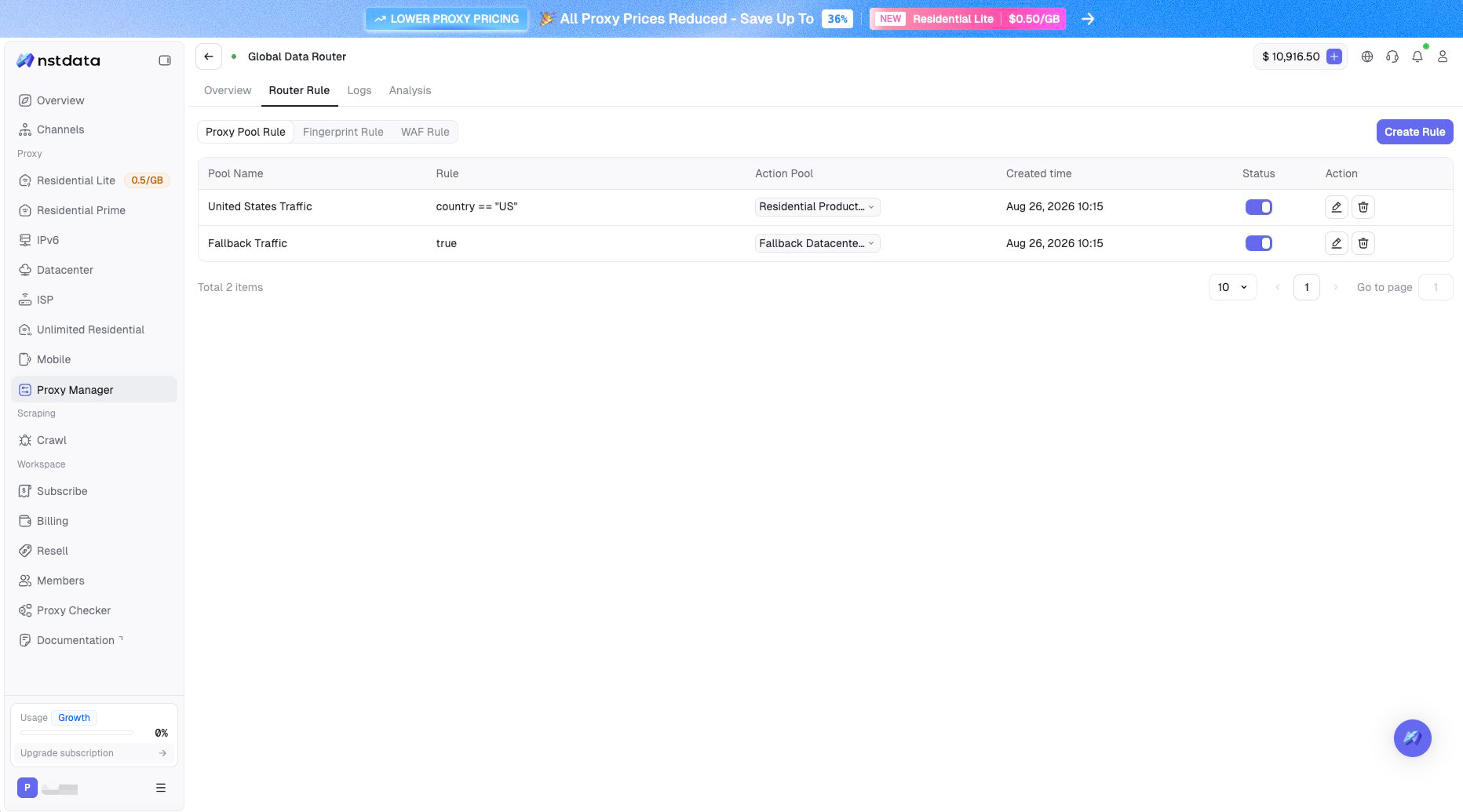Image resolution: width=1463 pixels, height=812 pixels.
Task: Delete the United States Traffic rule
Action: coord(1363,207)
